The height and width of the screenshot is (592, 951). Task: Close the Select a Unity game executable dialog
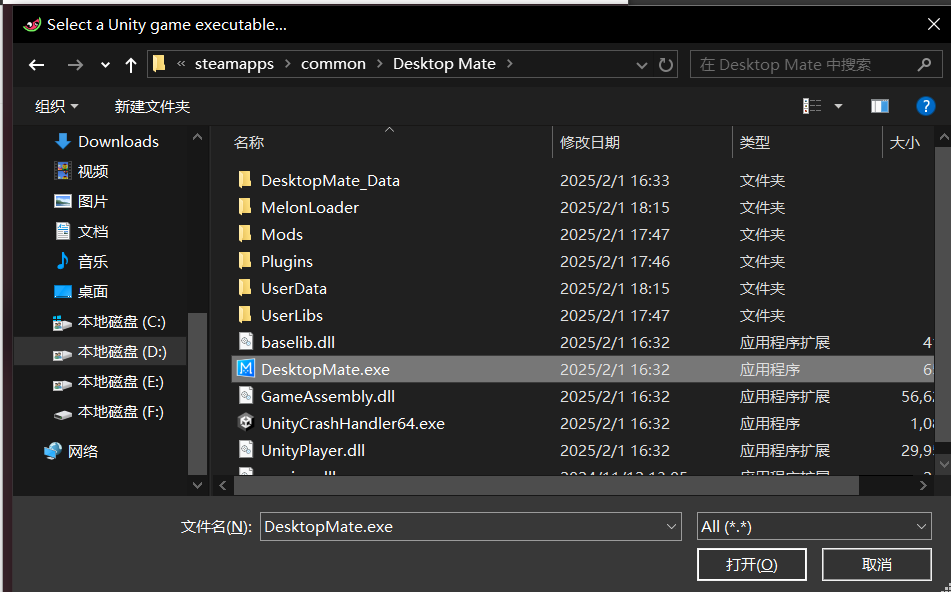coord(934,24)
